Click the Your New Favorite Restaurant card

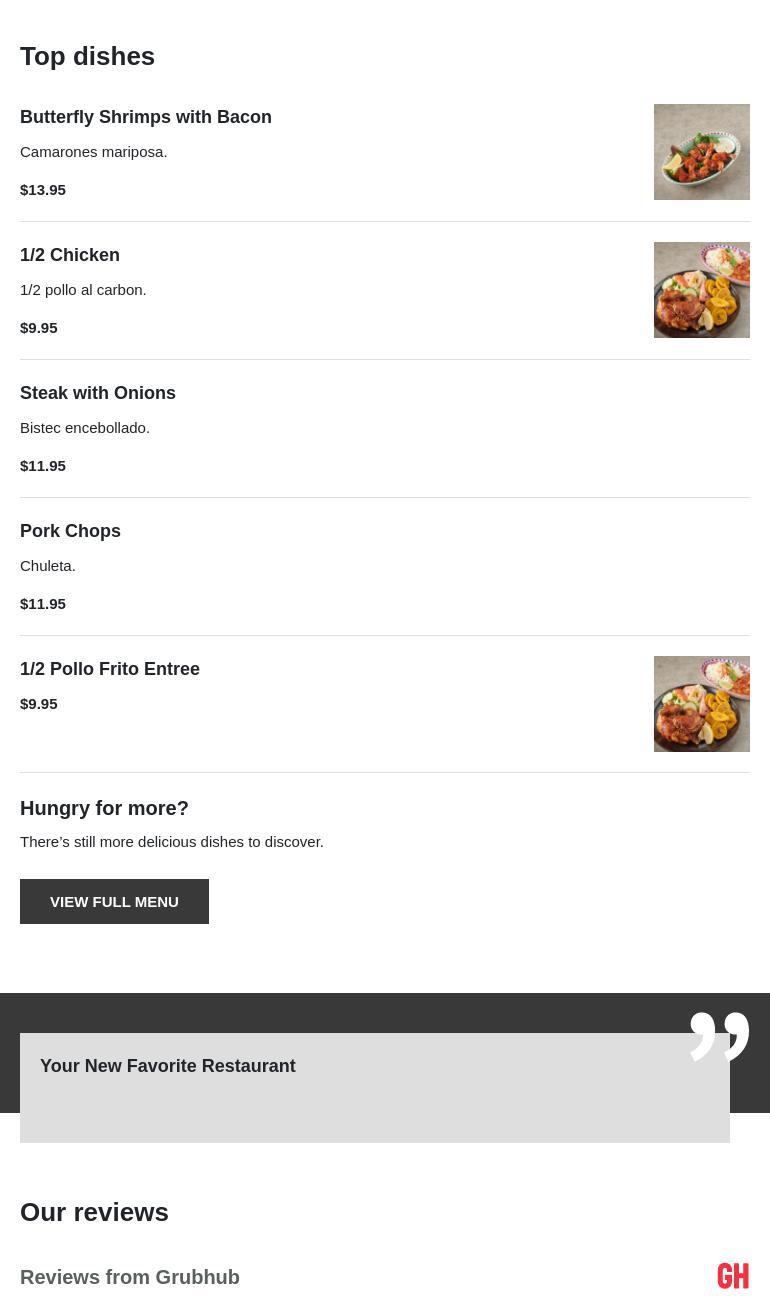[x=374, y=1087]
